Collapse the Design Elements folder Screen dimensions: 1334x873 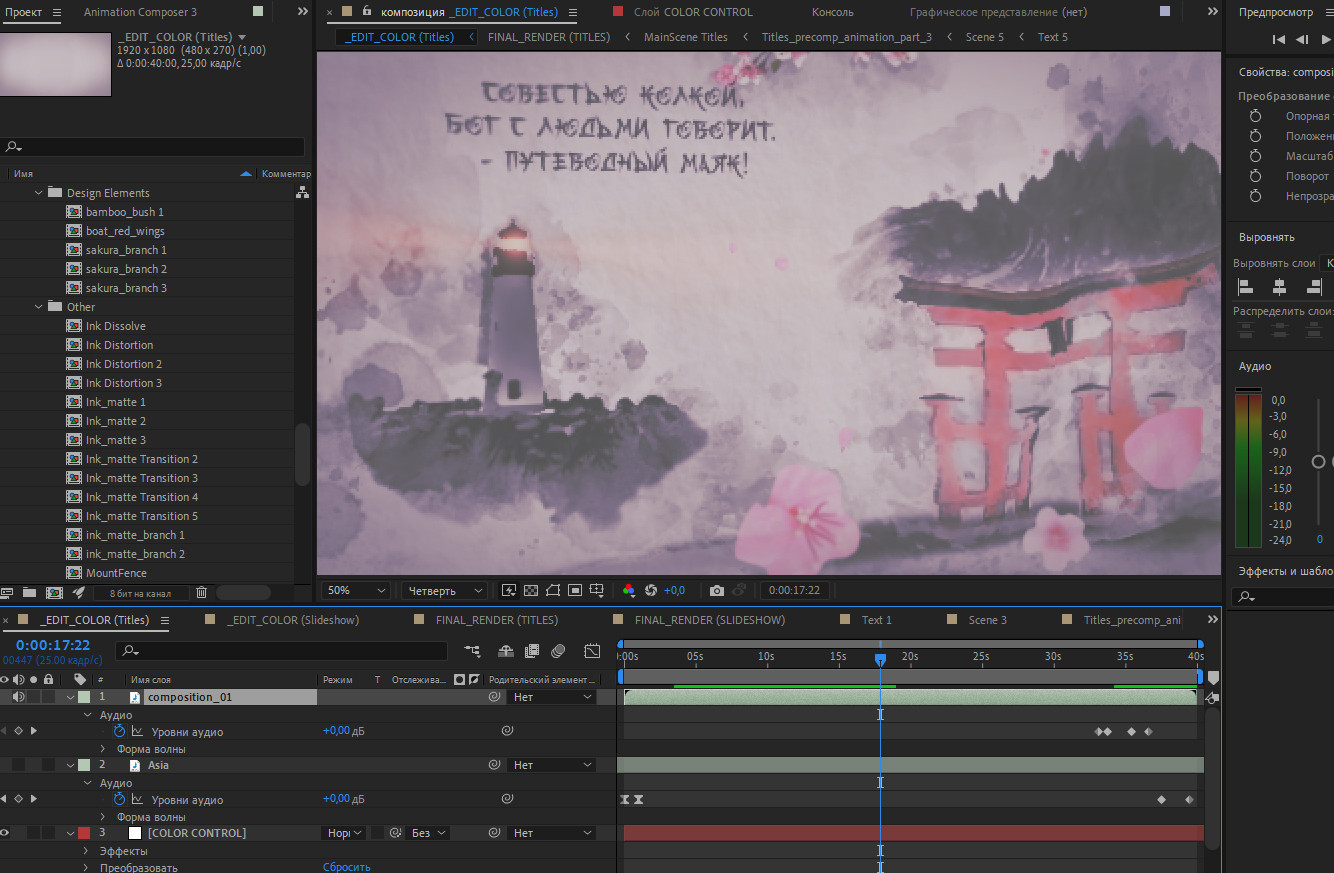(x=40, y=193)
